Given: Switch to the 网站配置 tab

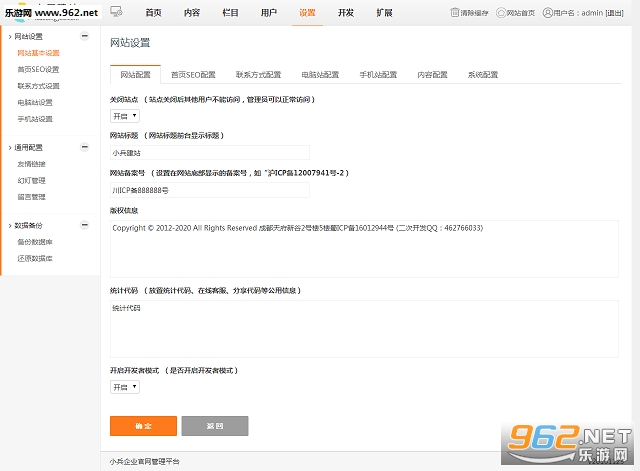Looking at the screenshot, I should tap(136, 75).
